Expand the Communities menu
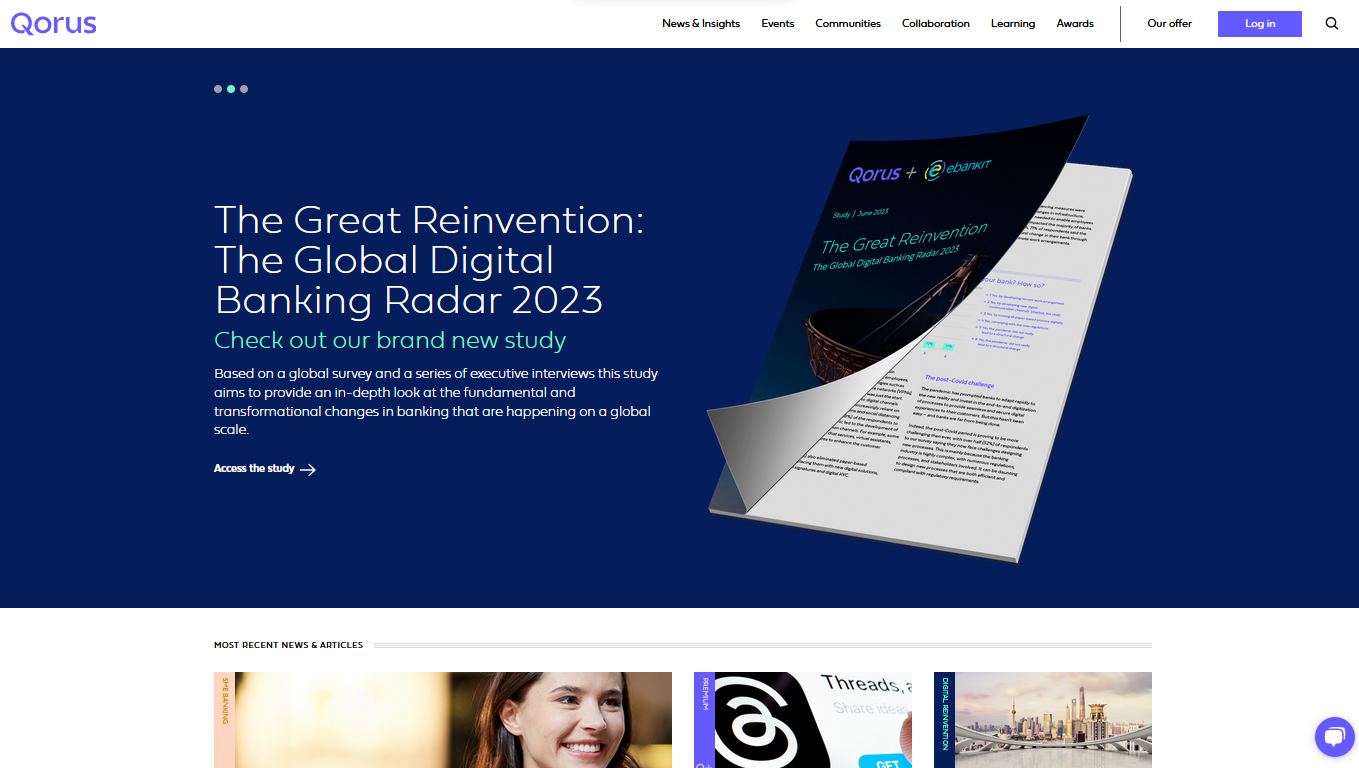This screenshot has width=1359, height=768. click(x=847, y=24)
